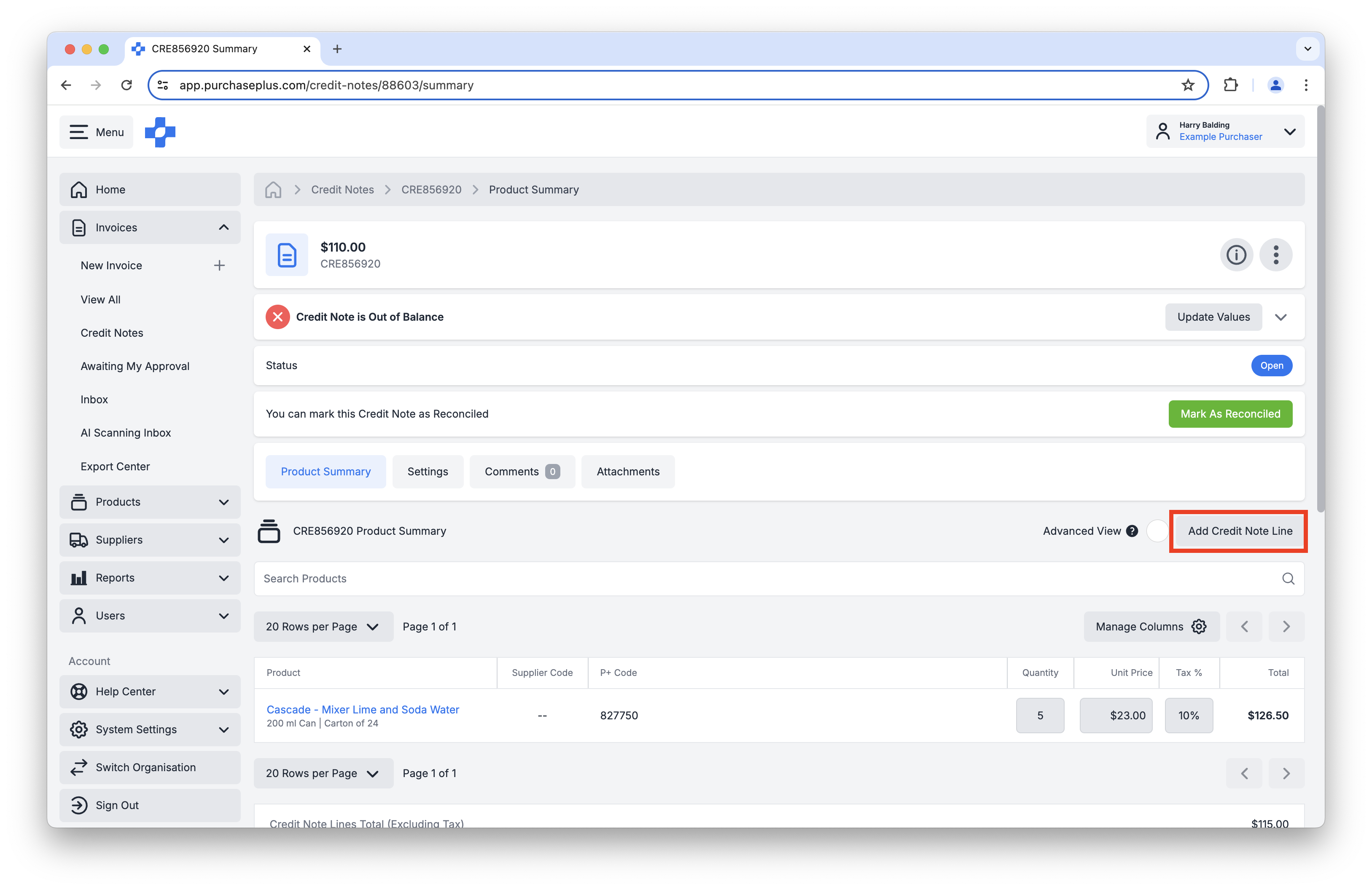Click the green Mark As Reconciled button
The width and height of the screenshot is (1372, 890).
point(1229,413)
